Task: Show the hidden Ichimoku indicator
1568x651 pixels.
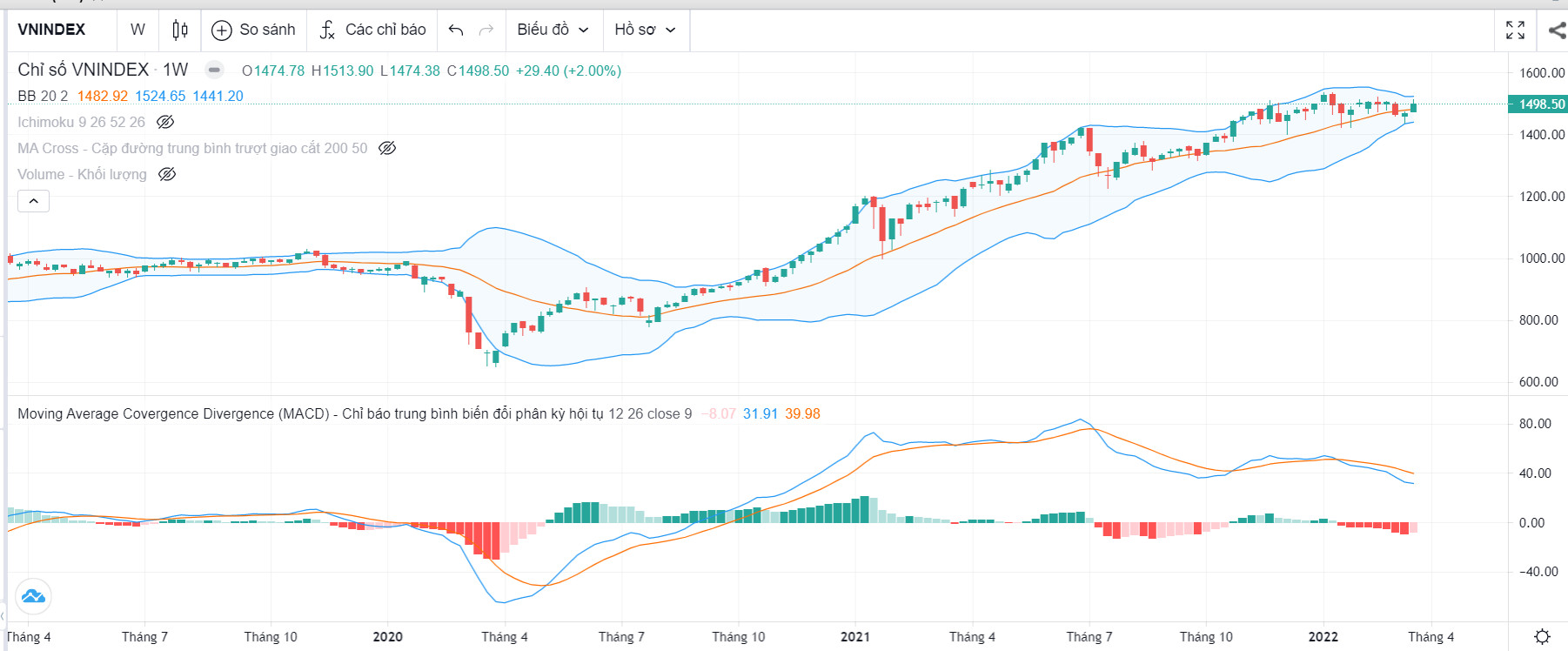Action: tap(165, 122)
